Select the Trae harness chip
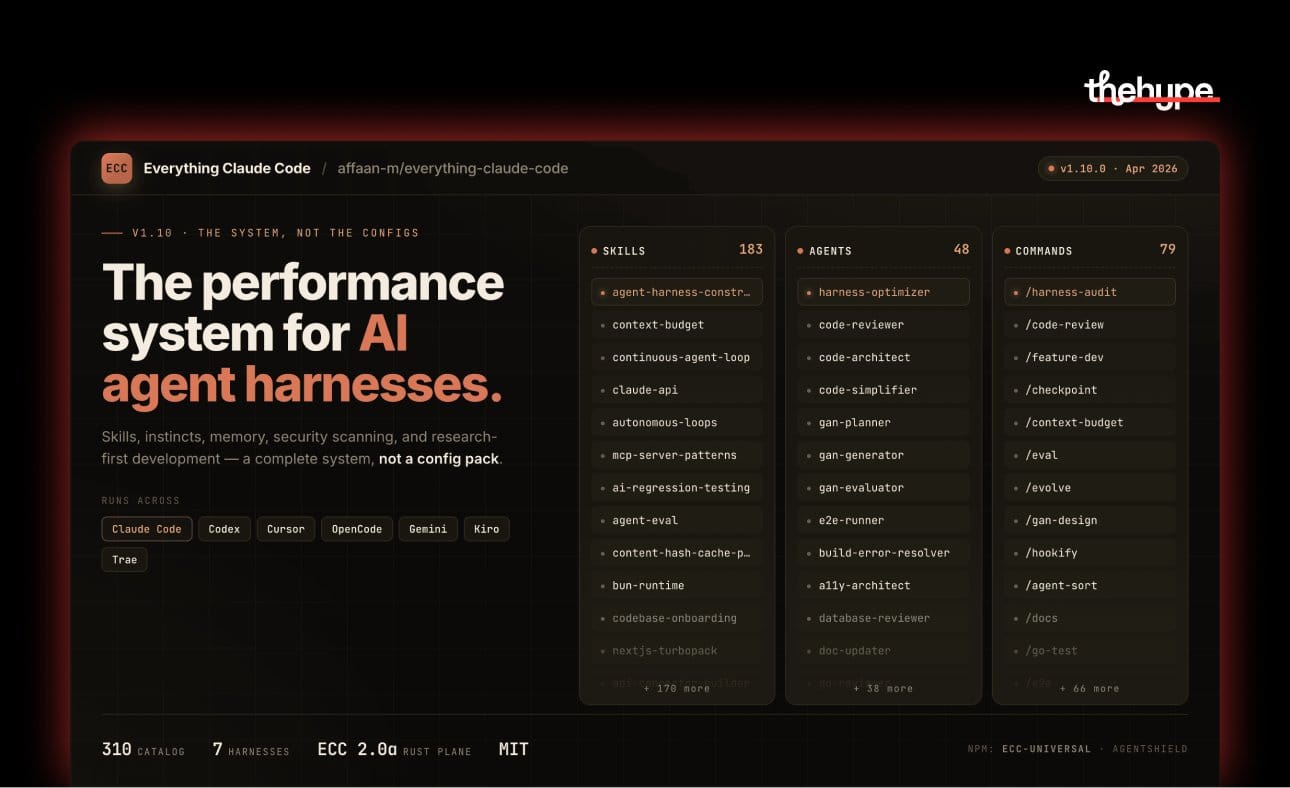The width and height of the screenshot is (1290, 788). [125, 559]
